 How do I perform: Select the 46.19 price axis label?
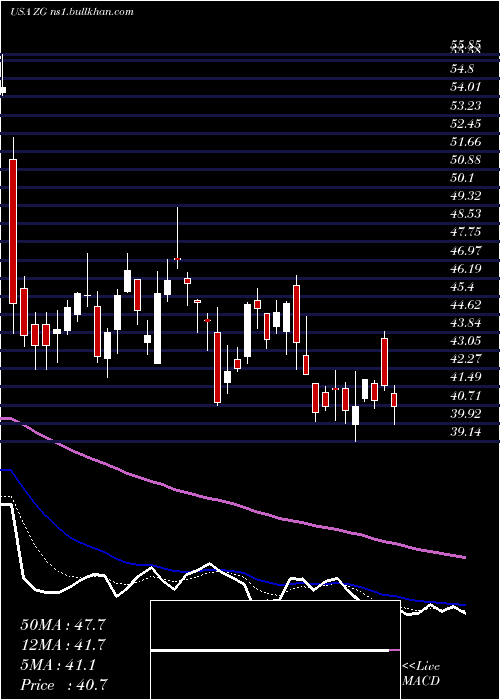point(466,268)
